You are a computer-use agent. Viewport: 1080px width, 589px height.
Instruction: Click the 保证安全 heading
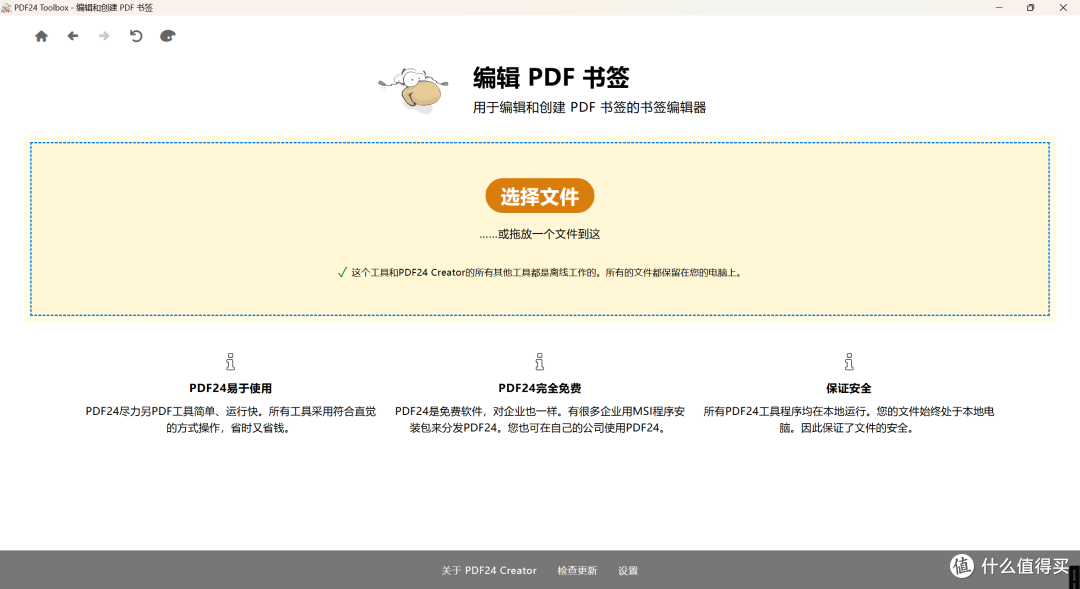click(x=849, y=389)
